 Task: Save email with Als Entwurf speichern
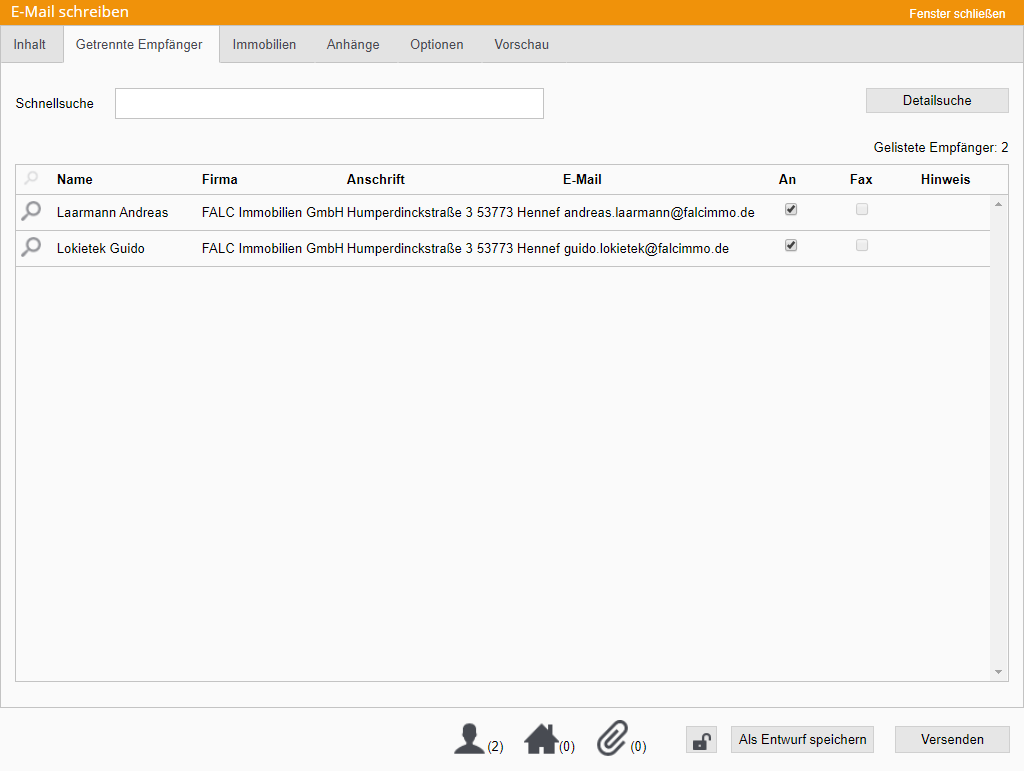click(x=802, y=740)
